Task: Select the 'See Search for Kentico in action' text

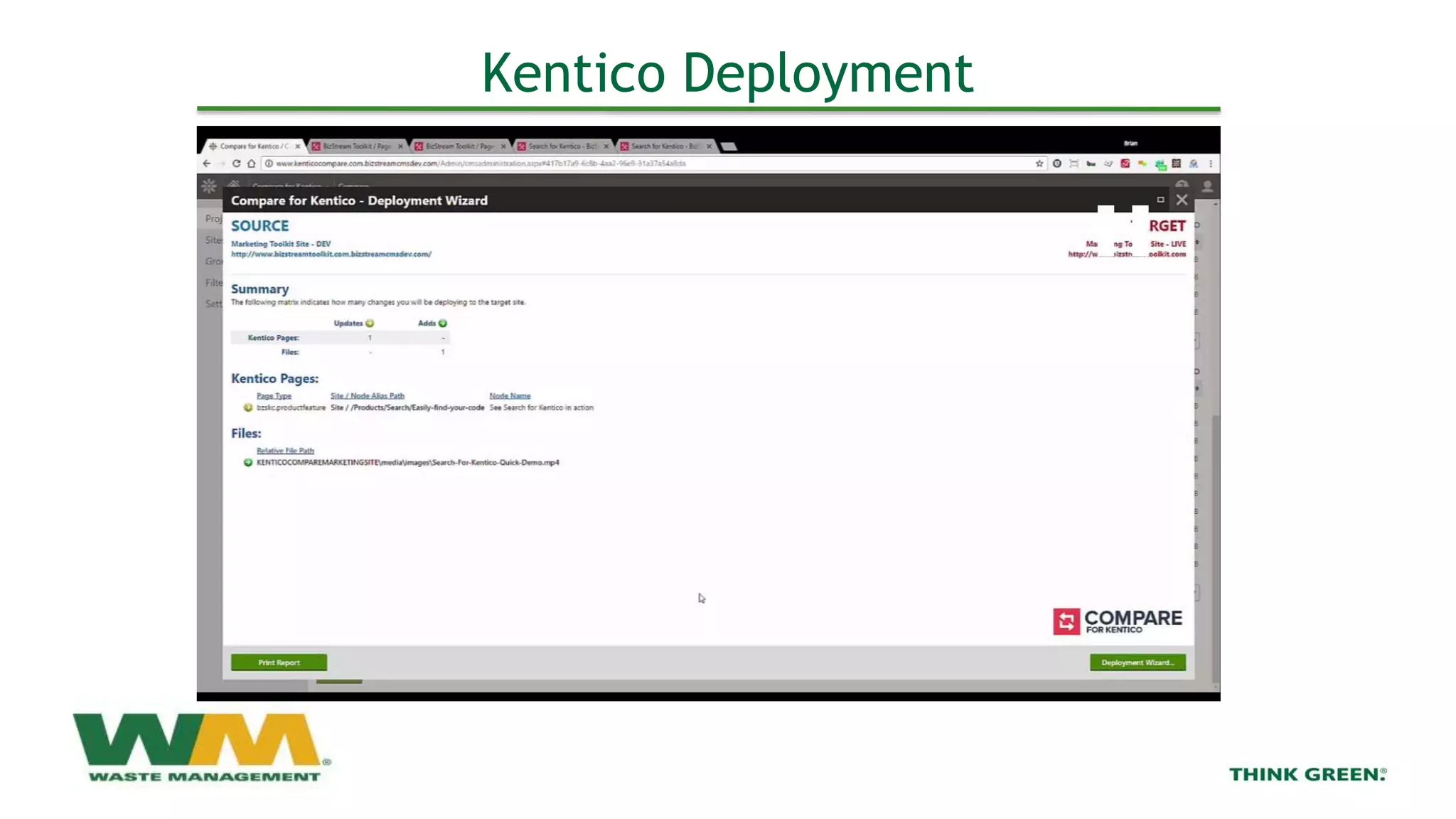Action: click(541, 408)
